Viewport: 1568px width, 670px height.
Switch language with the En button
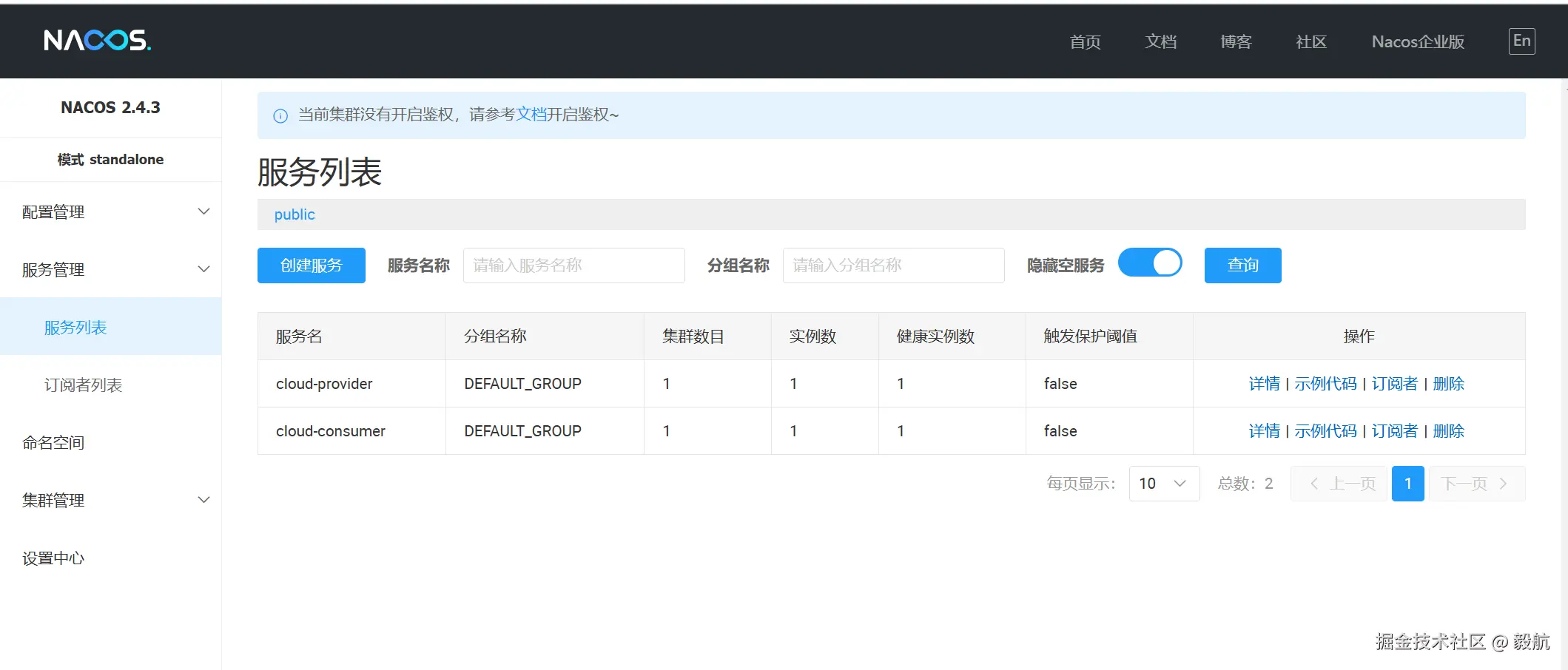point(1521,41)
